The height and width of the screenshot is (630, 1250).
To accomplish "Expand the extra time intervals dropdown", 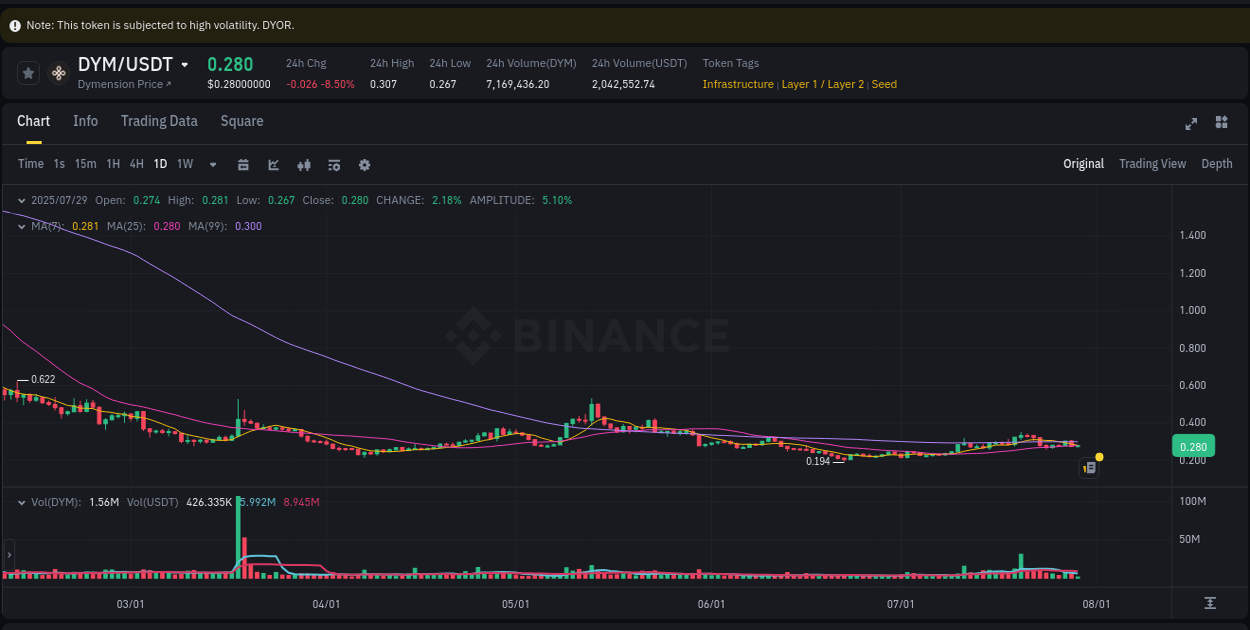I will point(212,164).
